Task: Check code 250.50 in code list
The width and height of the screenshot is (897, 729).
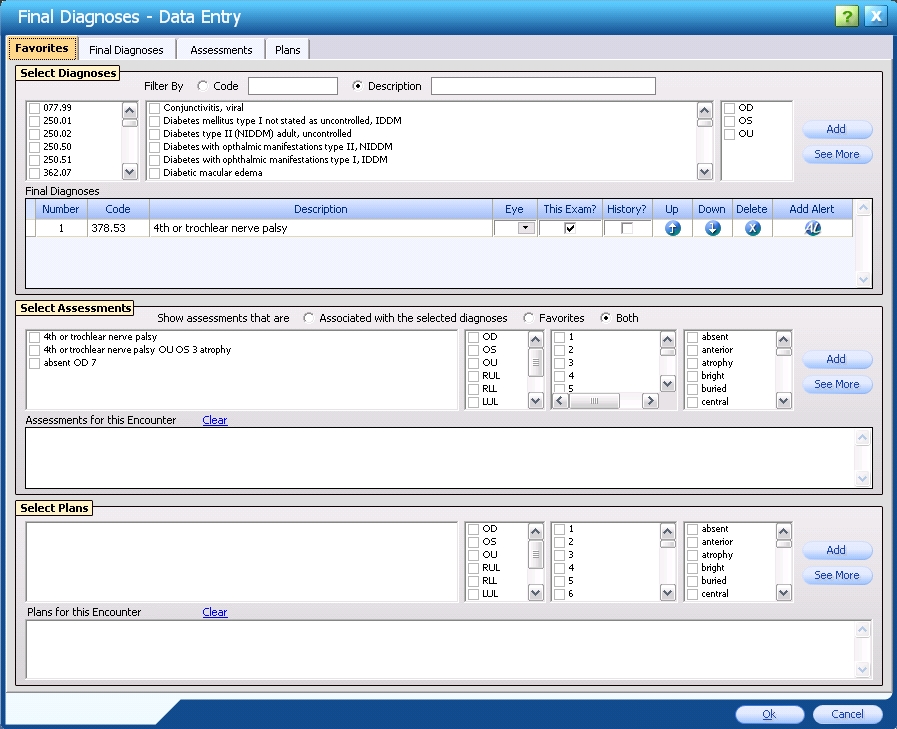Action: click(x=35, y=147)
